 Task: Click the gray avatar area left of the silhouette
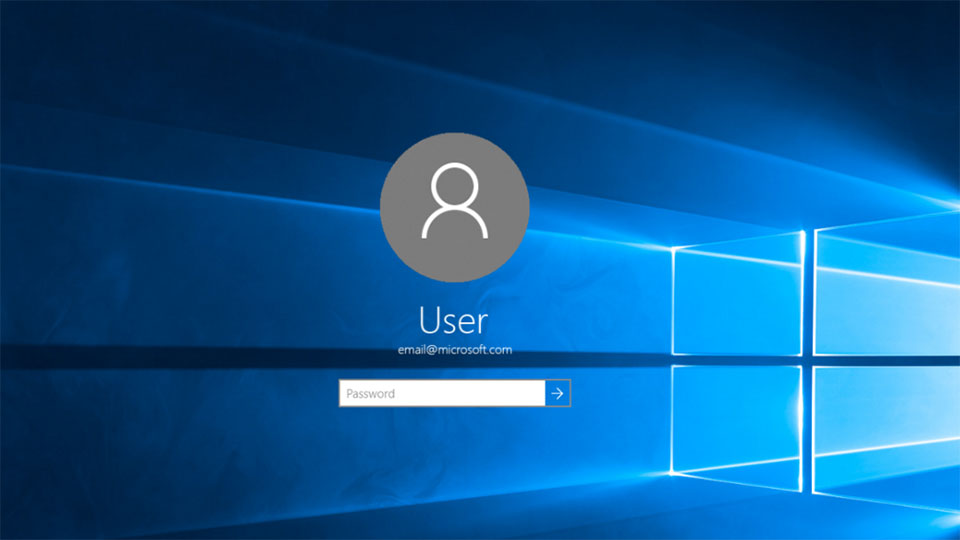[401, 208]
